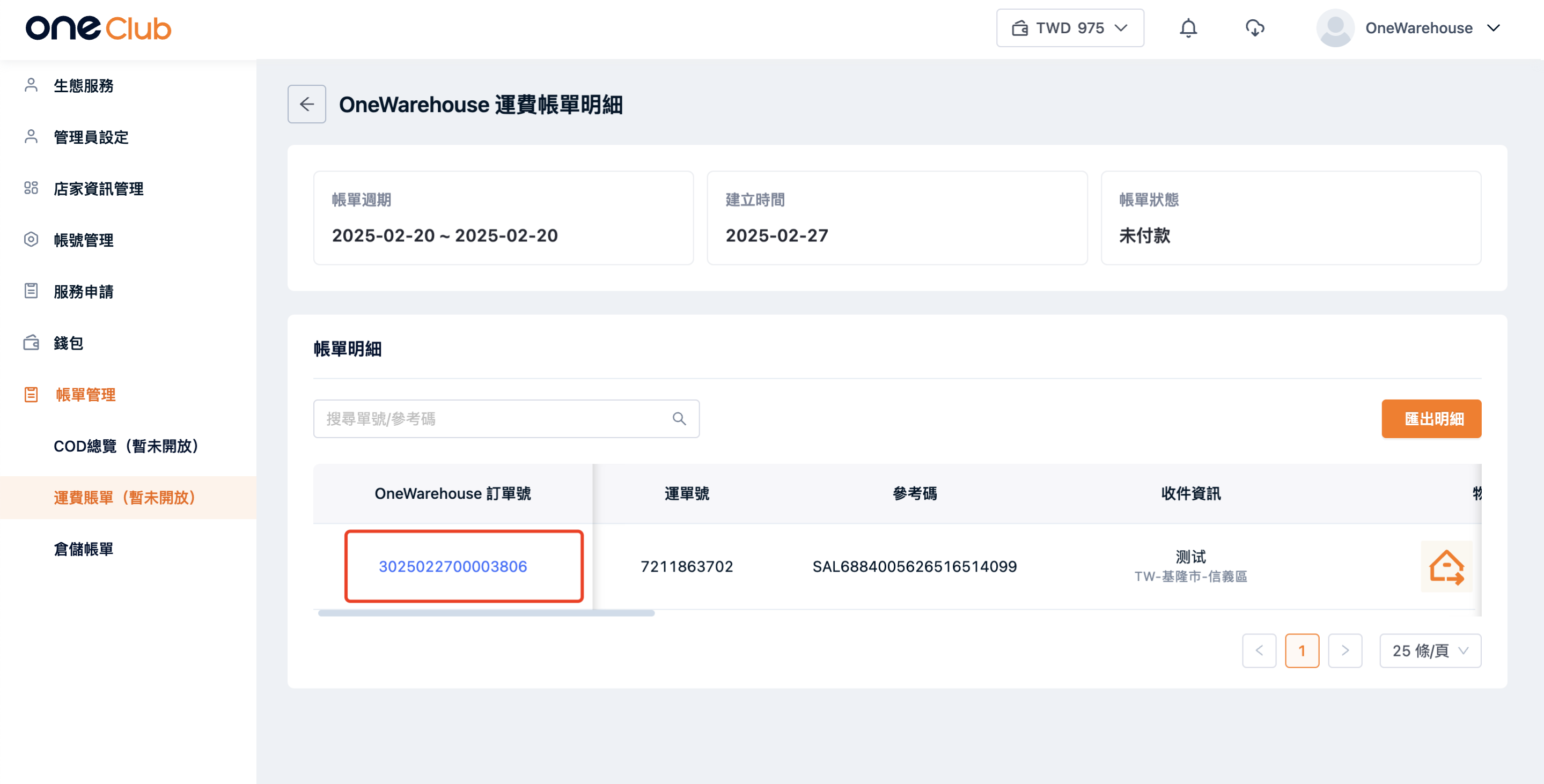Image resolution: width=1544 pixels, height=784 pixels.
Task: Open the notifications bell
Action: click(1188, 28)
